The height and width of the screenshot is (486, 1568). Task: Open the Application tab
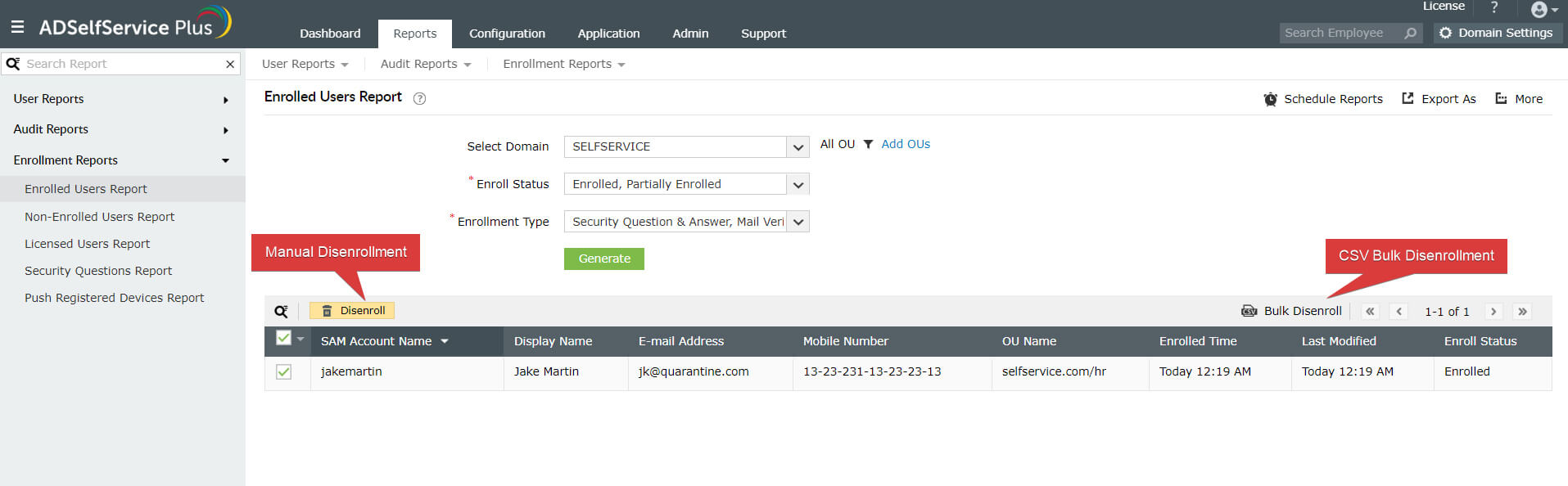click(x=608, y=34)
